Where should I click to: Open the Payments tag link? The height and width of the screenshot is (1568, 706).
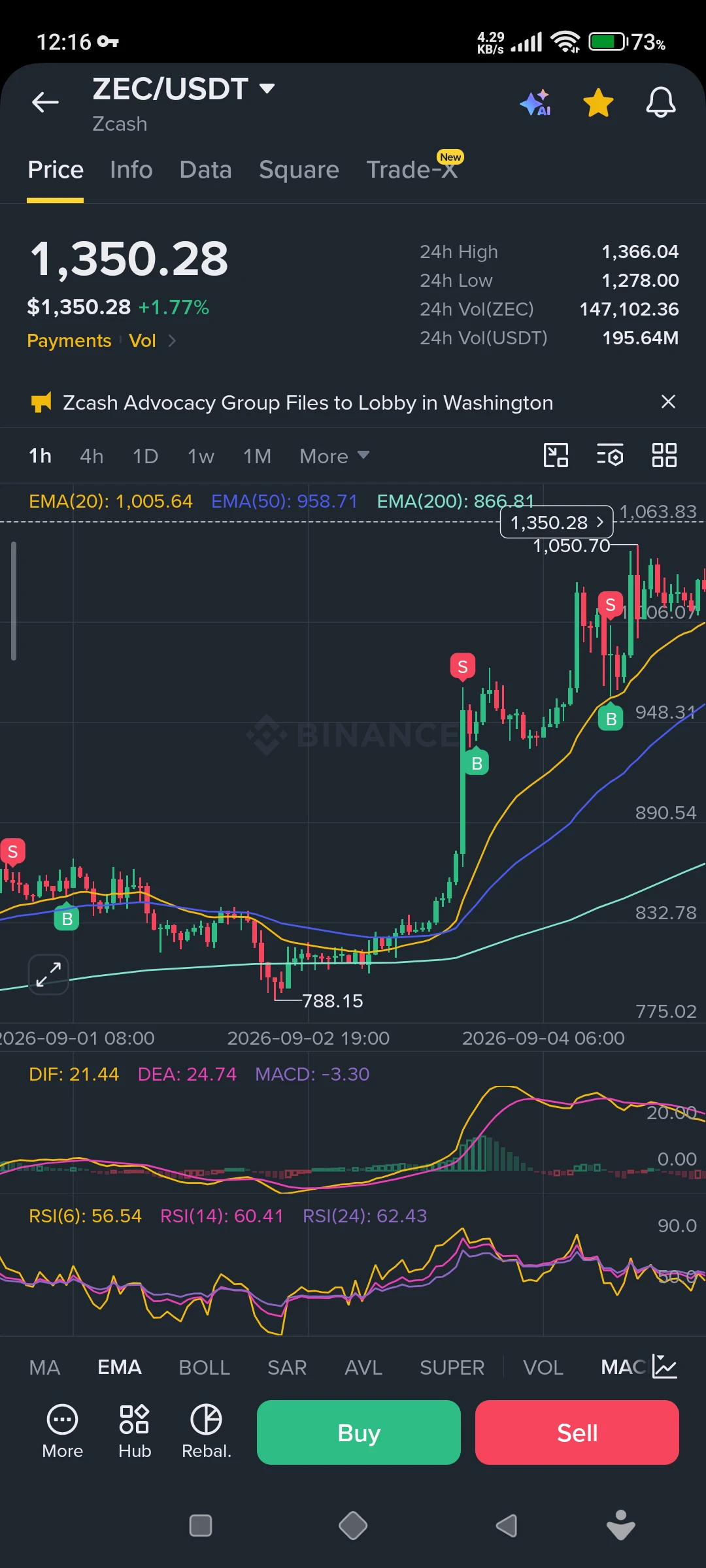click(69, 340)
